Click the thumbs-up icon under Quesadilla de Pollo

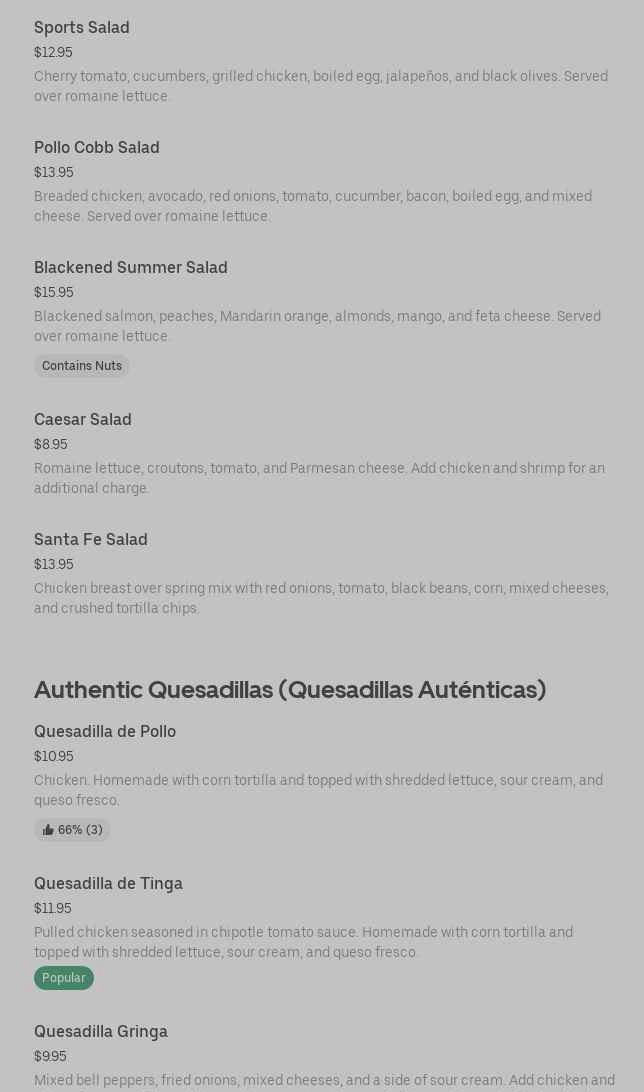click(48, 830)
